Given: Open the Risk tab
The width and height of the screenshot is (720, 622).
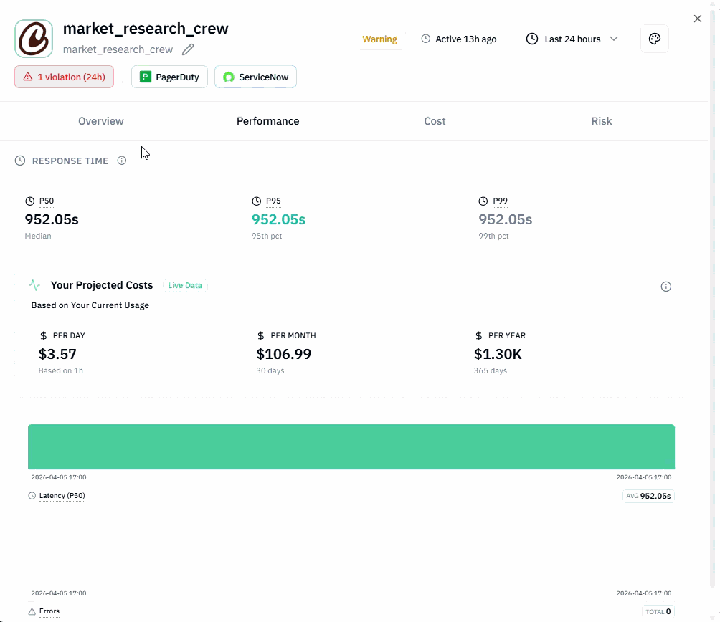Looking at the screenshot, I should (601, 121).
